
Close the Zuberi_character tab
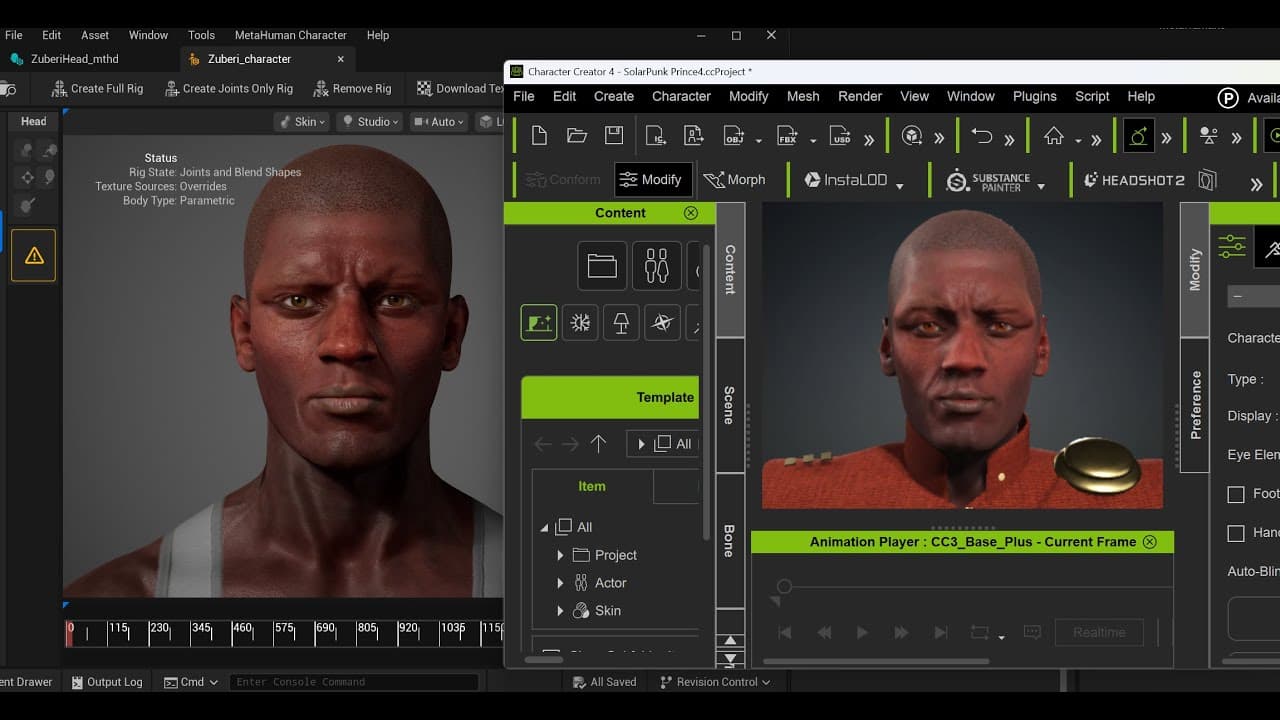(340, 59)
